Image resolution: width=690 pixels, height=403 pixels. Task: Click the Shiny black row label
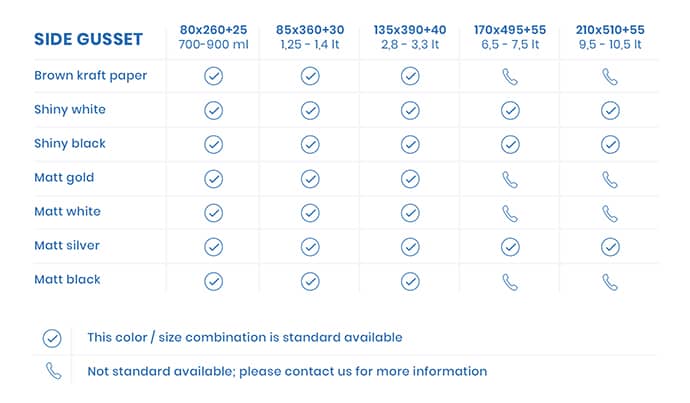pyautogui.click(x=70, y=143)
